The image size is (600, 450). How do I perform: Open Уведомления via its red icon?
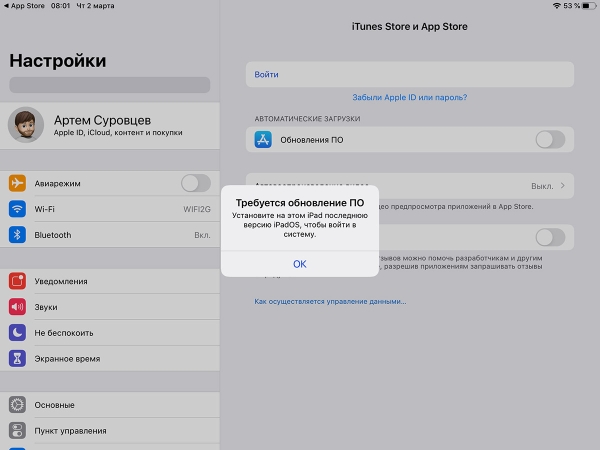pos(17,281)
